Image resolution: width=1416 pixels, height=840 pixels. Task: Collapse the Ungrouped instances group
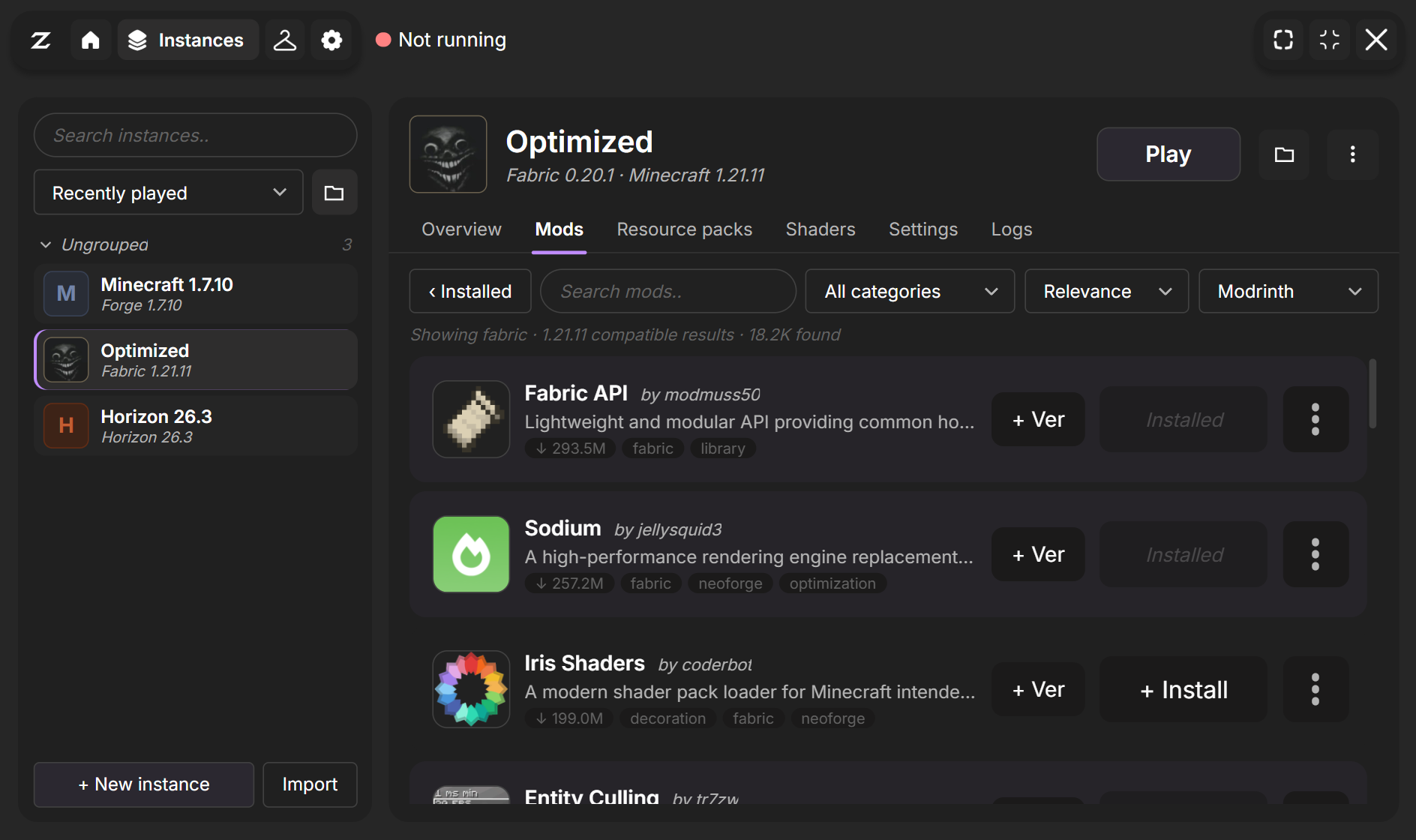[46, 244]
